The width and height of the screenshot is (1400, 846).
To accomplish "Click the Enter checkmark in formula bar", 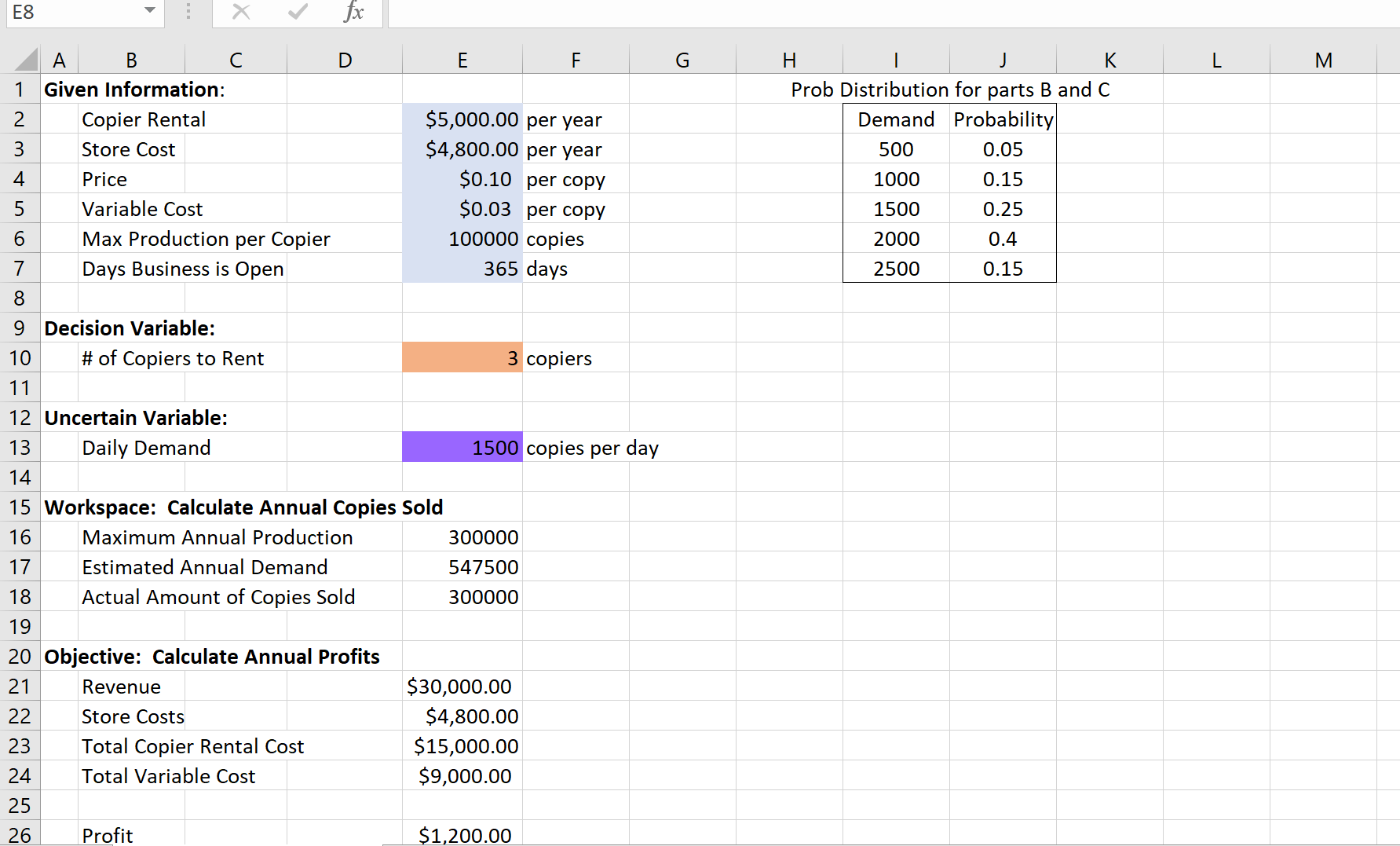I will 297,12.
